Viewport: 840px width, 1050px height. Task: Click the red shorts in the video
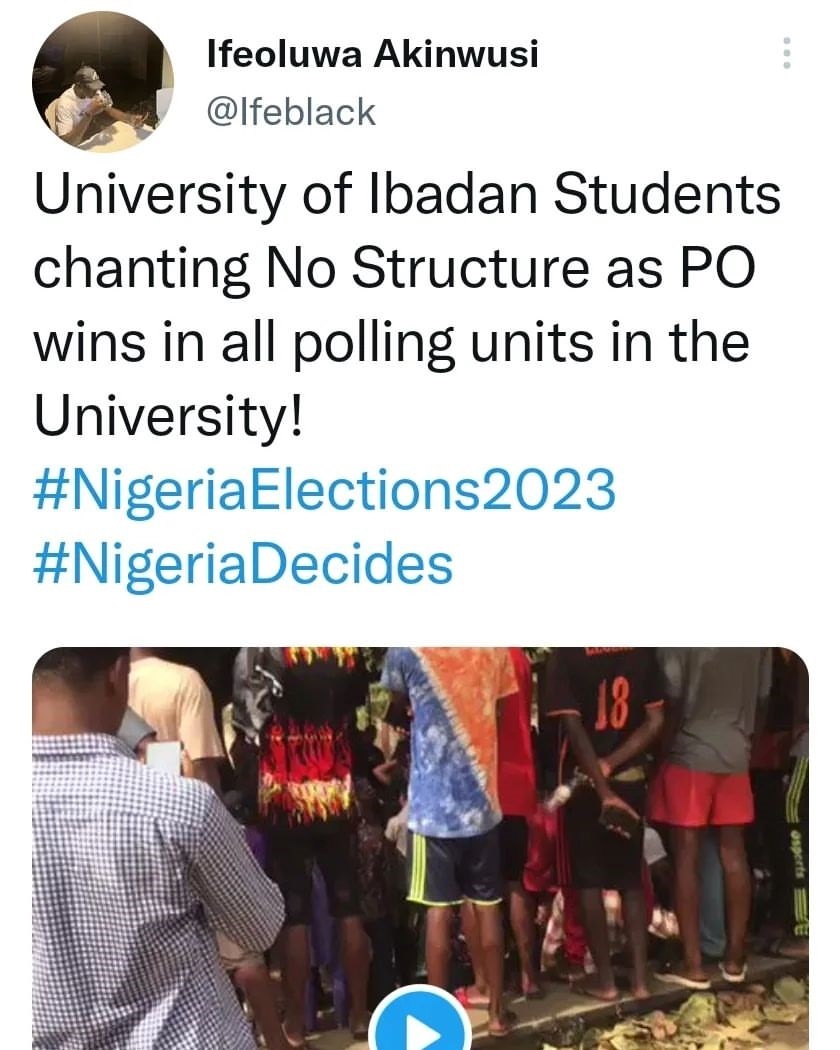(x=702, y=795)
